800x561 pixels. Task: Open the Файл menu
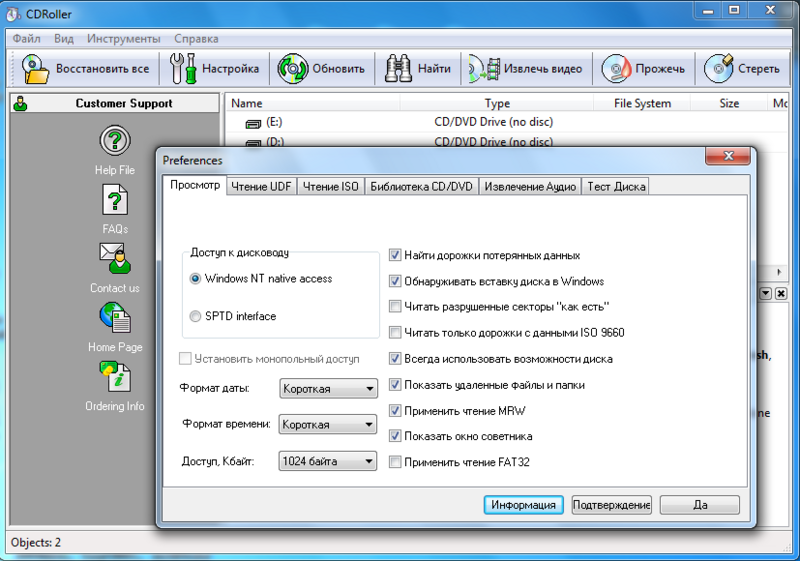coord(27,39)
